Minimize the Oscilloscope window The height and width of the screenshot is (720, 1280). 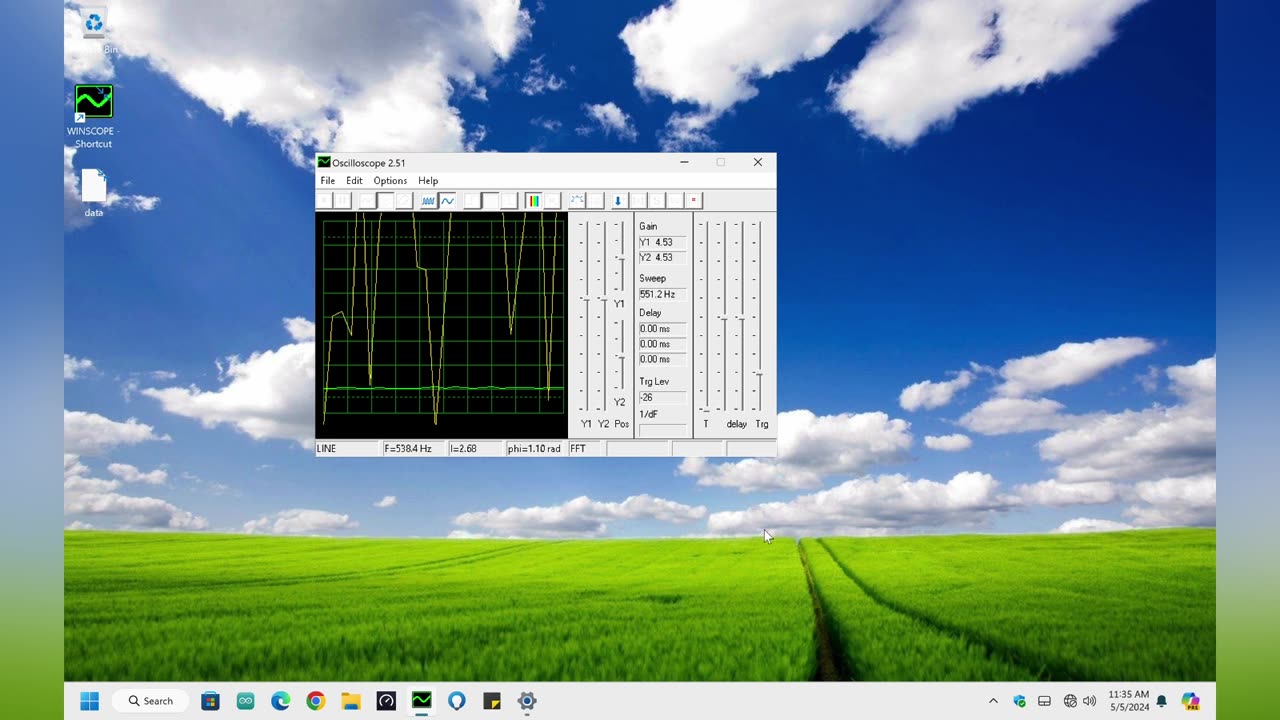click(x=684, y=163)
